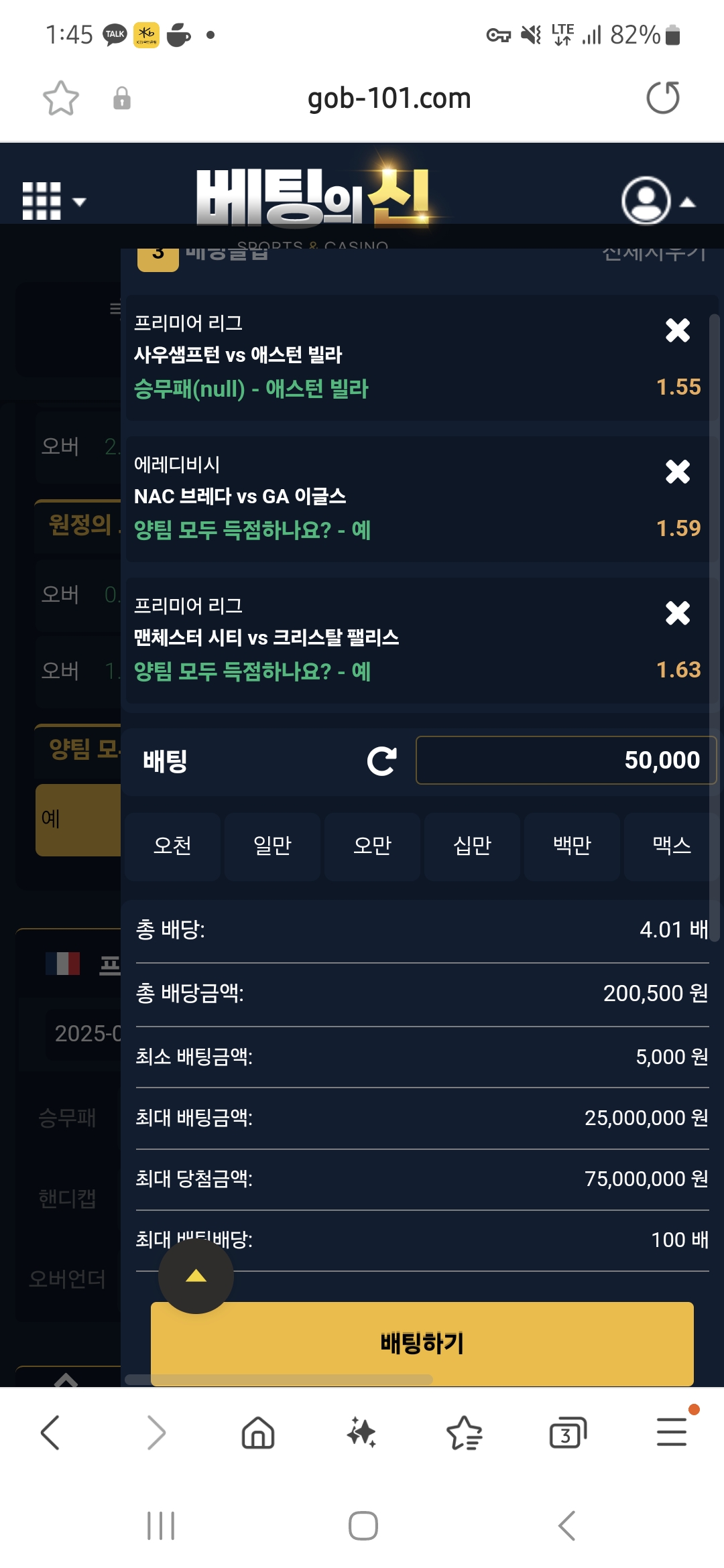
Task: Go to browser home page
Action: 258,1433
